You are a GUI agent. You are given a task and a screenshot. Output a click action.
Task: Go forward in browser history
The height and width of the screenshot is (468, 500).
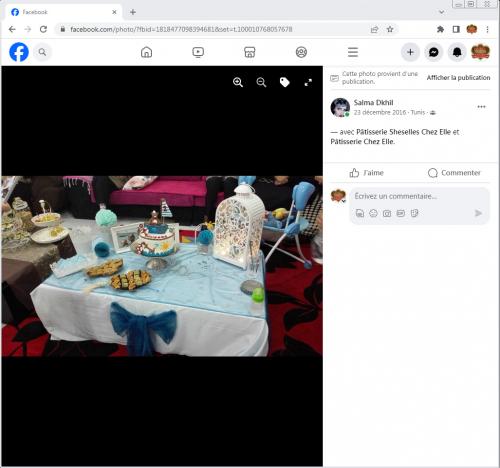[28, 29]
